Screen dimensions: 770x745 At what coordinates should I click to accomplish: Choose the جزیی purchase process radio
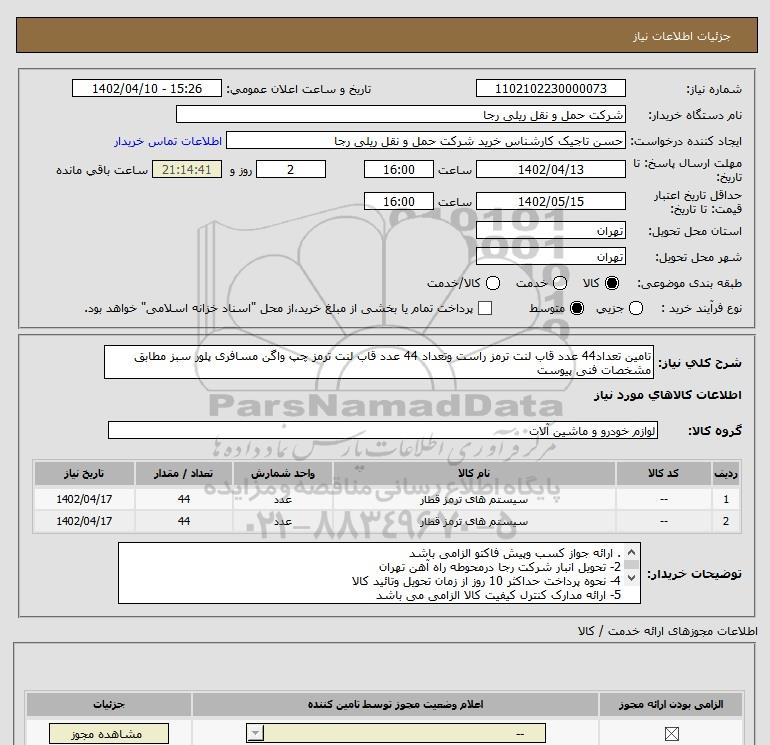coord(636,308)
